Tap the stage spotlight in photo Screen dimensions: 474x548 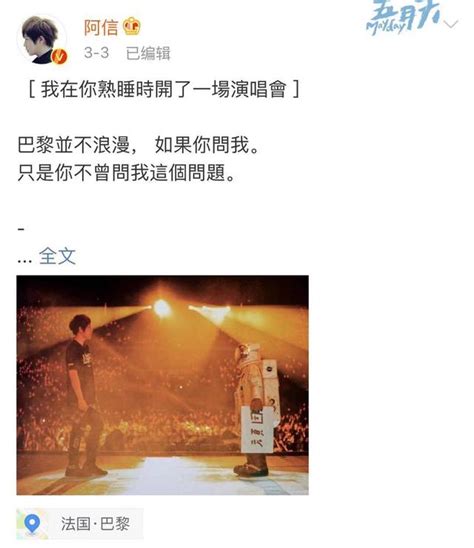pyautogui.click(x=162, y=308)
